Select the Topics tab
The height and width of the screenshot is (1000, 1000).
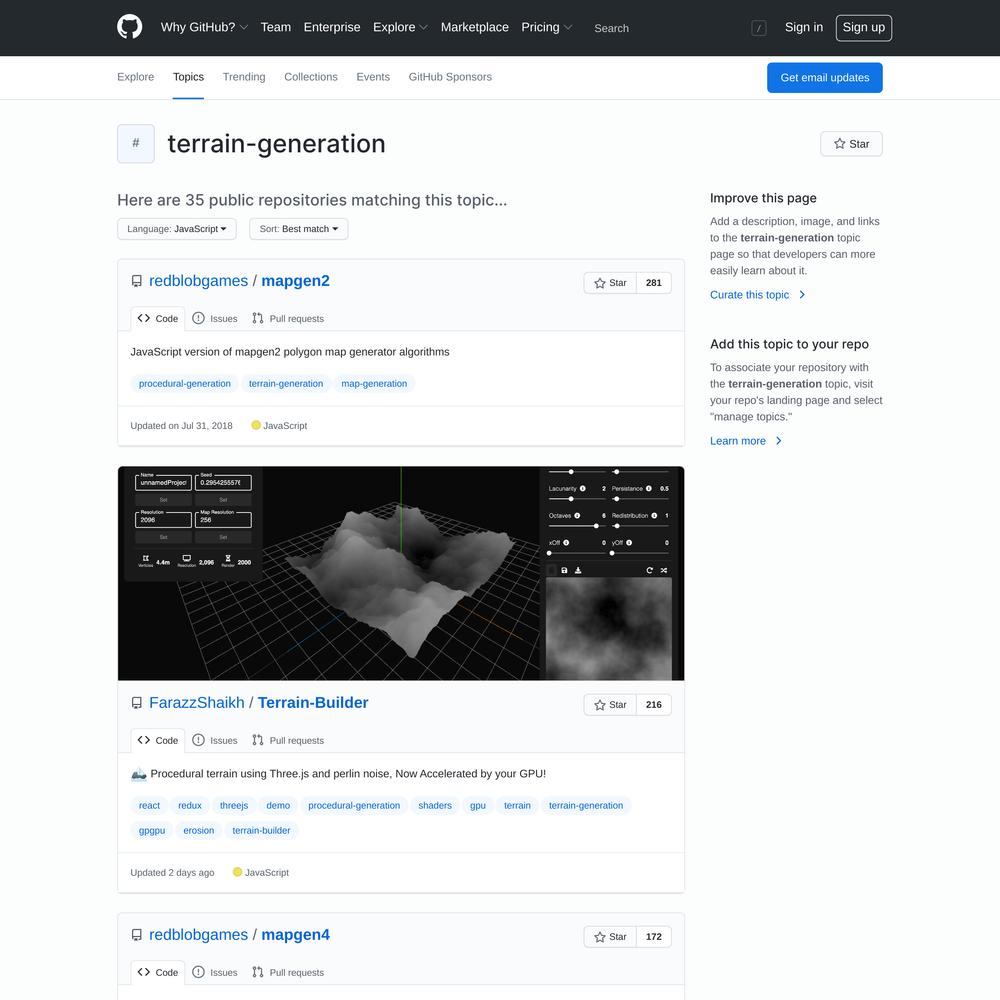188,77
